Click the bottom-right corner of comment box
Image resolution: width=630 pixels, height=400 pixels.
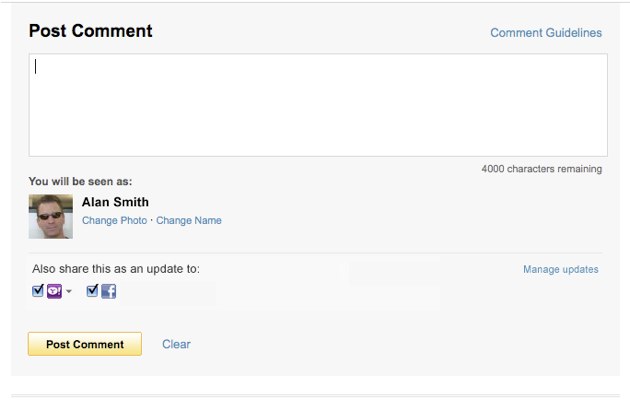(604, 153)
